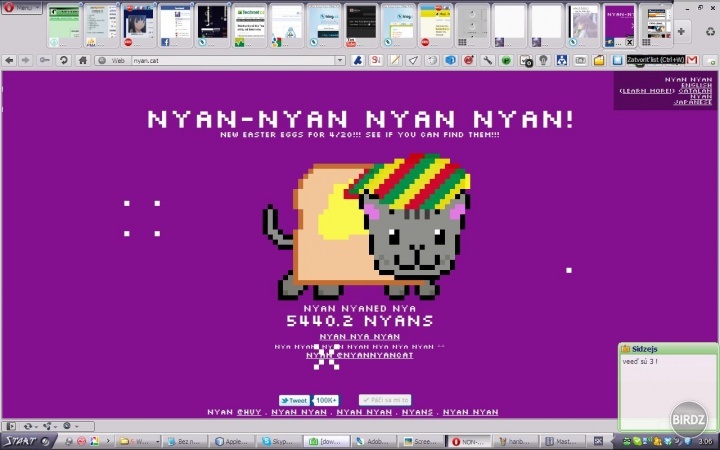The image size is (720, 450).
Task: Open the Gmail extension icon
Action: [692, 60]
